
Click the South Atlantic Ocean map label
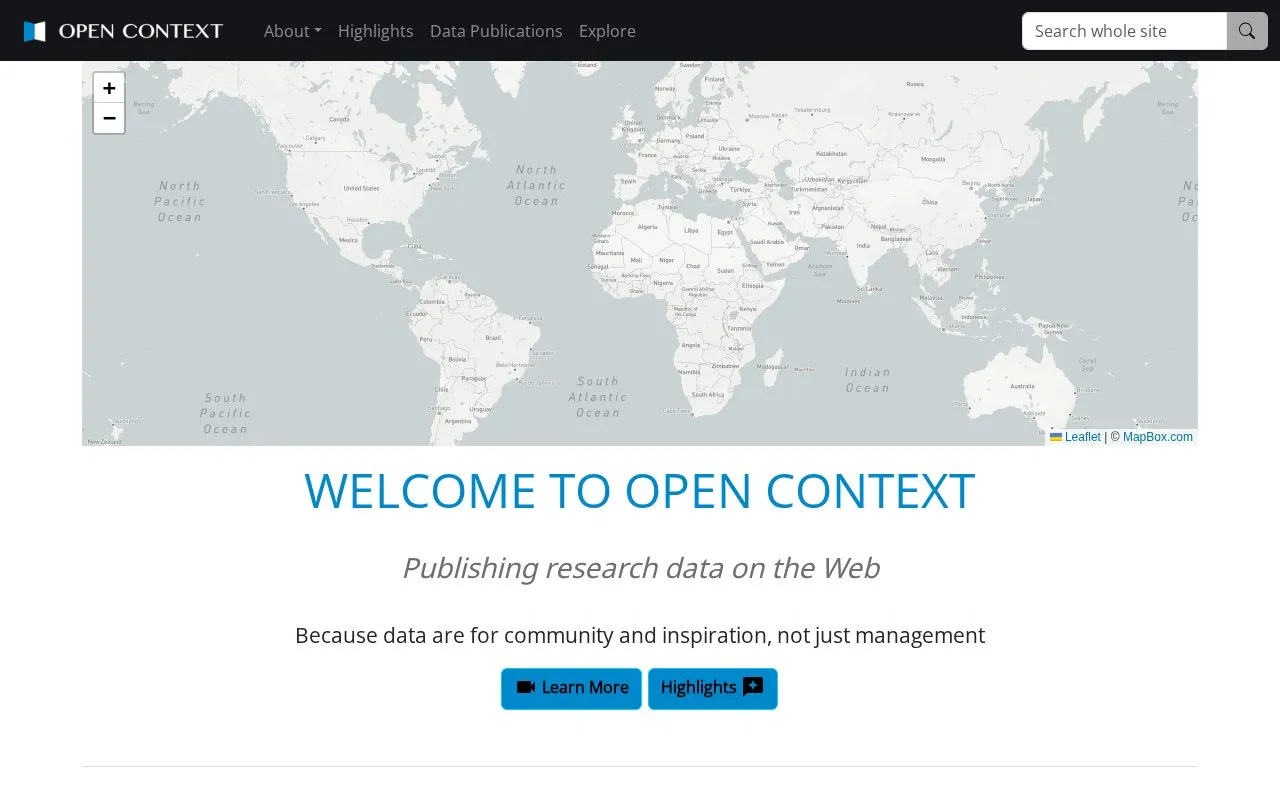click(598, 397)
